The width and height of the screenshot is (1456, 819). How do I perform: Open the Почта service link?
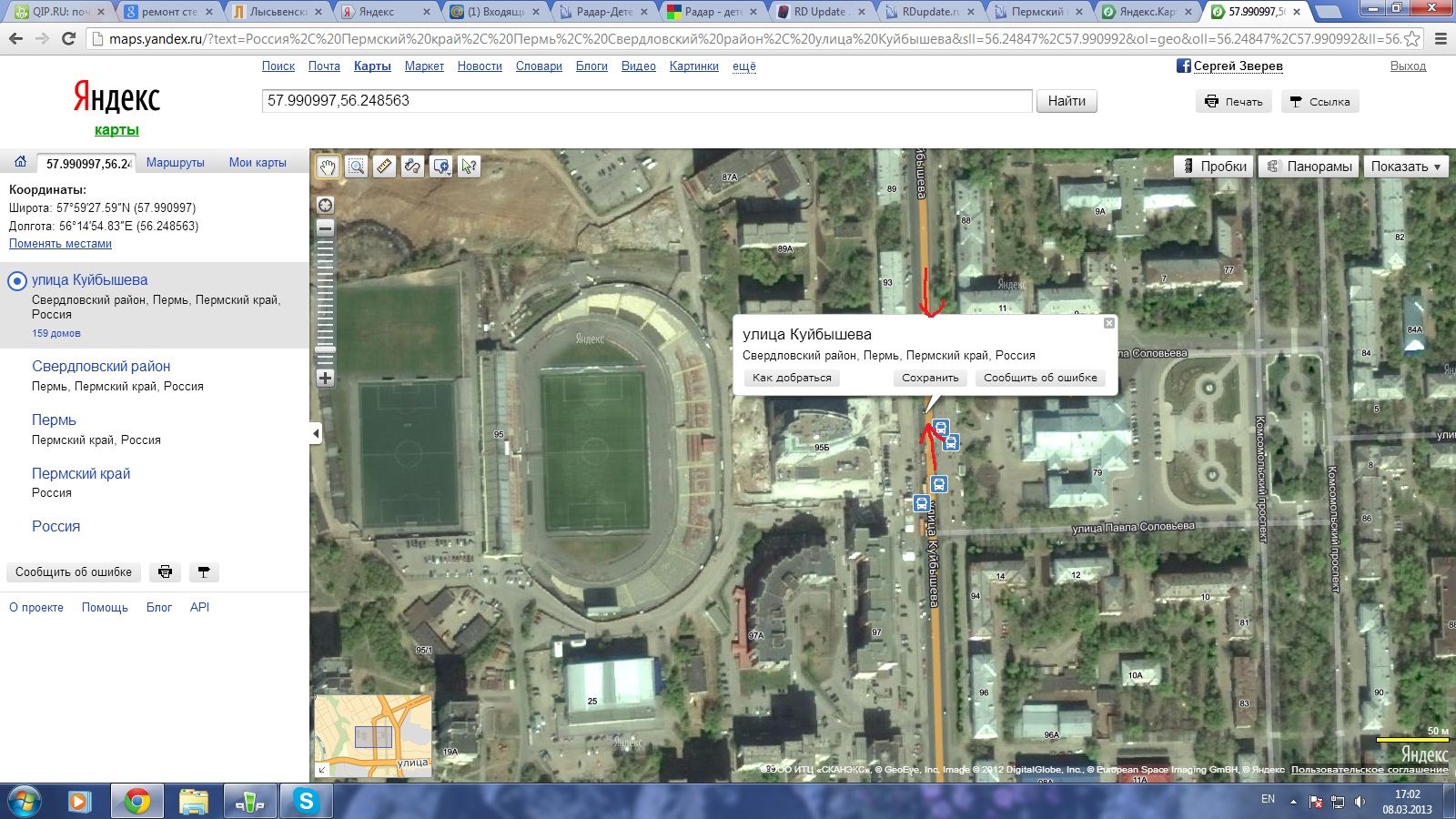coord(324,66)
